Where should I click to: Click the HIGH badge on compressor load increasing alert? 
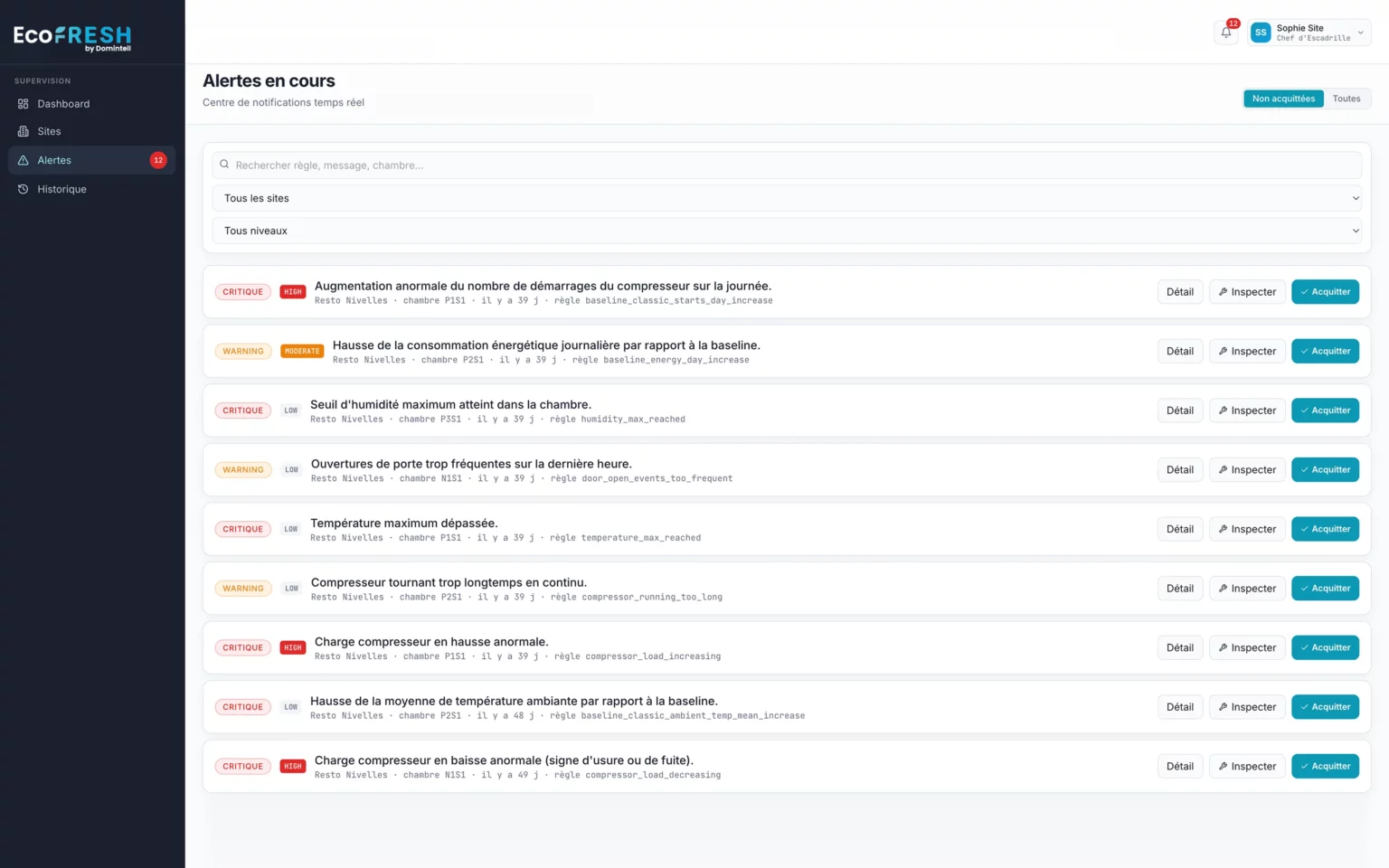[x=293, y=647]
